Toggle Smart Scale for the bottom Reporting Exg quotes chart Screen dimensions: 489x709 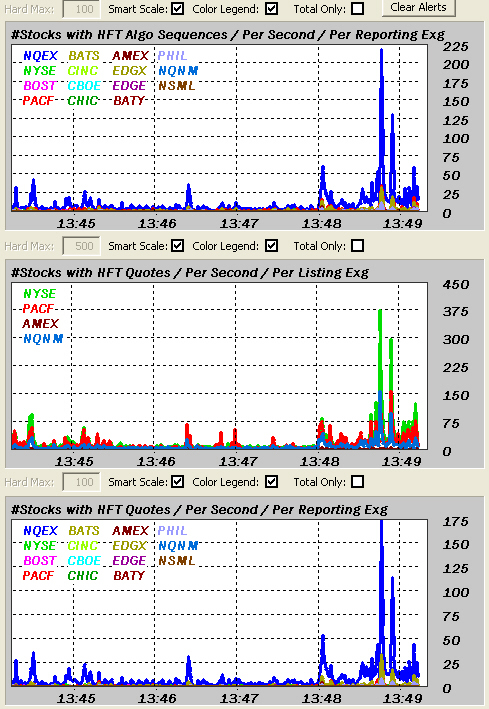(x=178, y=482)
